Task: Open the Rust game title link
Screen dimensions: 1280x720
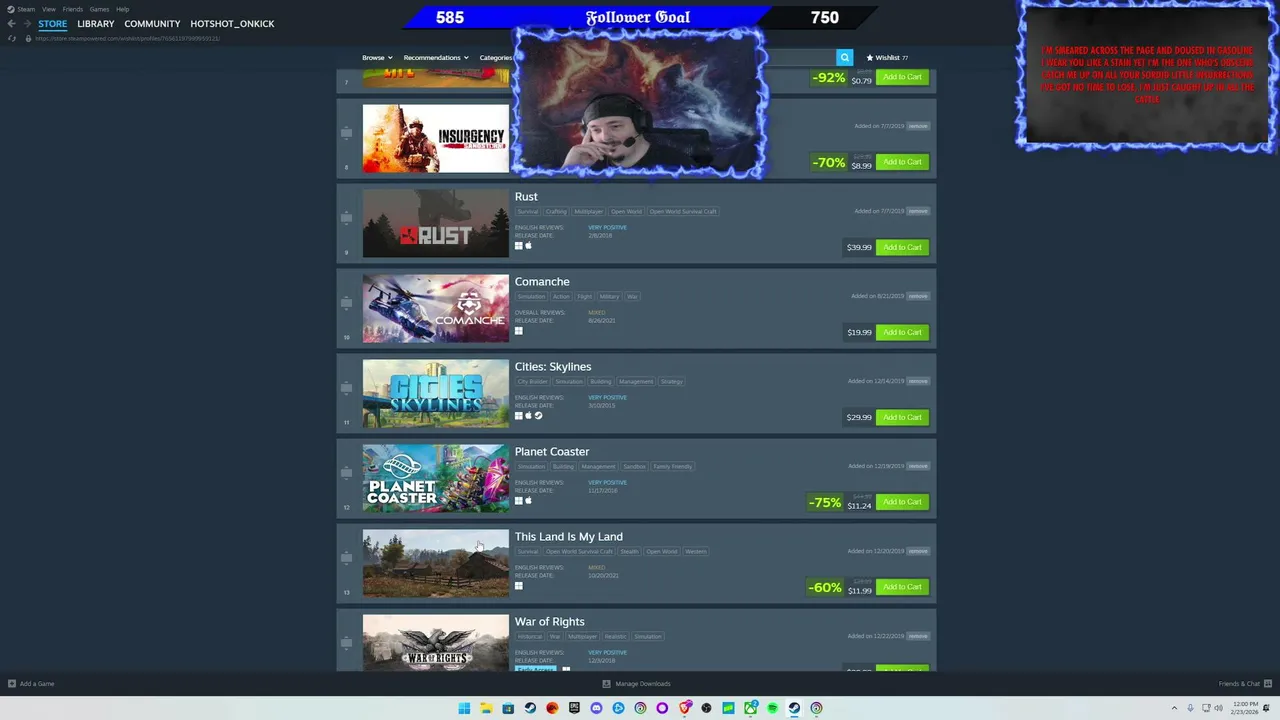Action: (526, 197)
